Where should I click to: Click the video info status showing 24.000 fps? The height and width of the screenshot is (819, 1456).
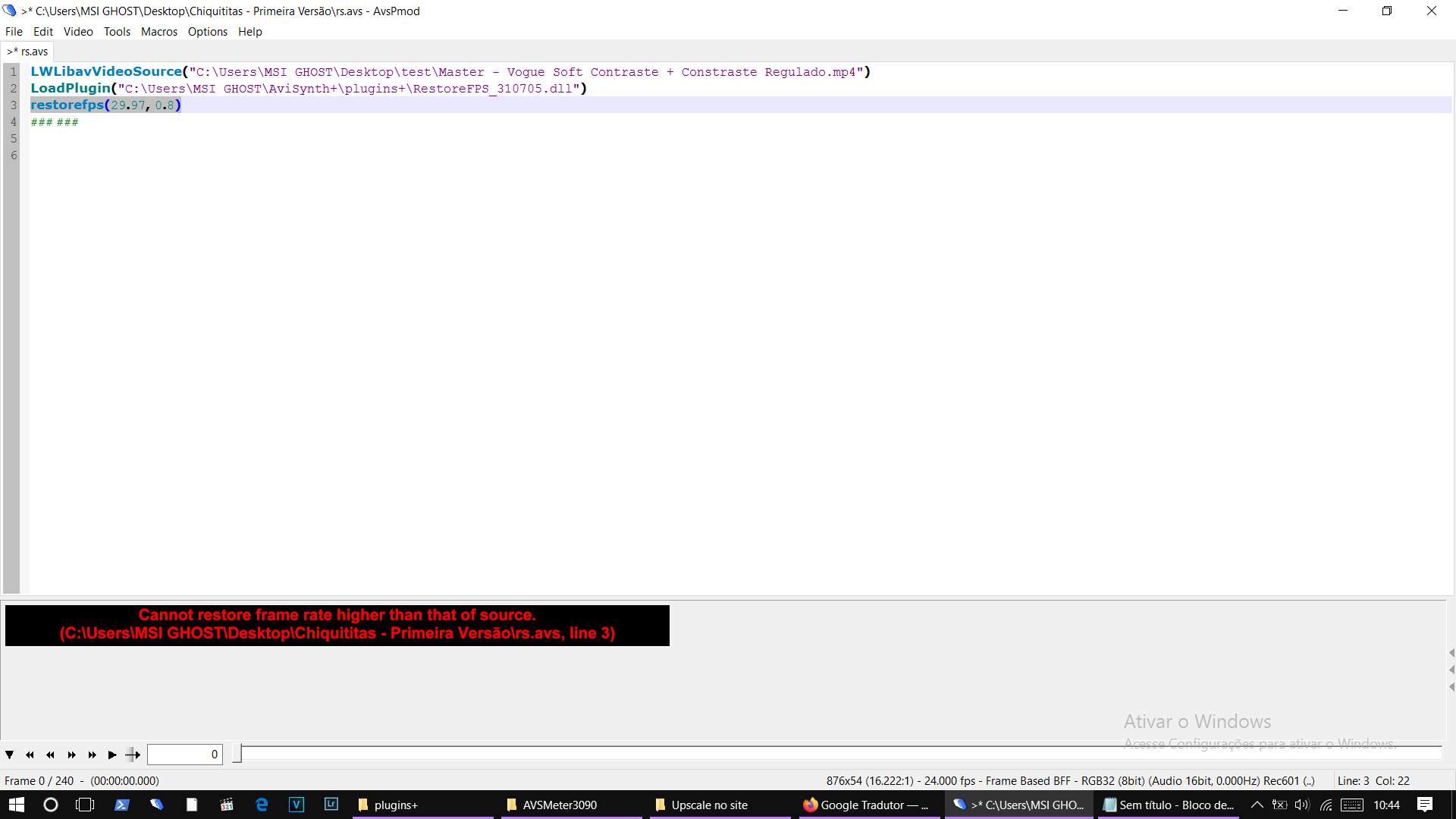(1070, 781)
